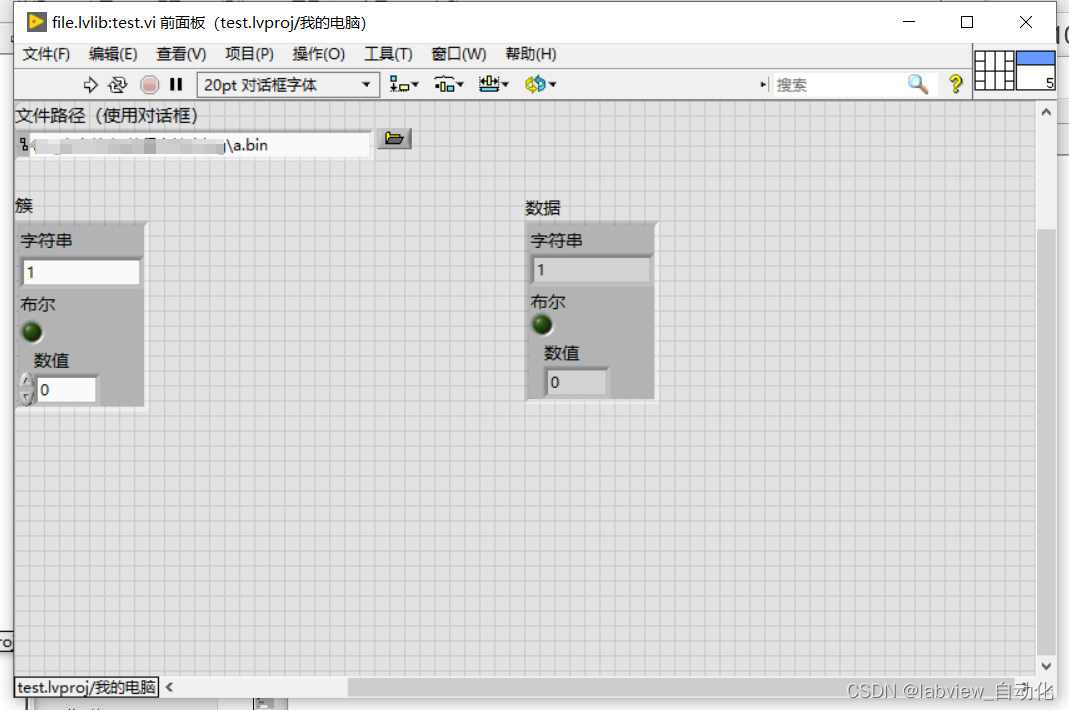Open the 20pt font dropdown
The height and width of the screenshot is (710, 1069).
click(x=288, y=85)
